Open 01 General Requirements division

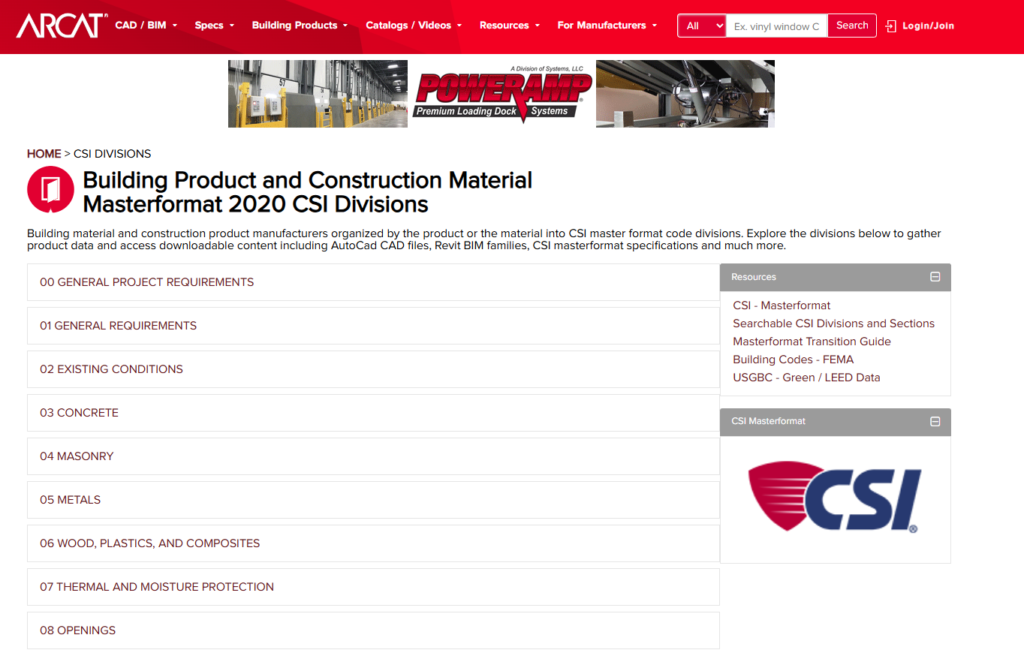pyautogui.click(x=373, y=326)
